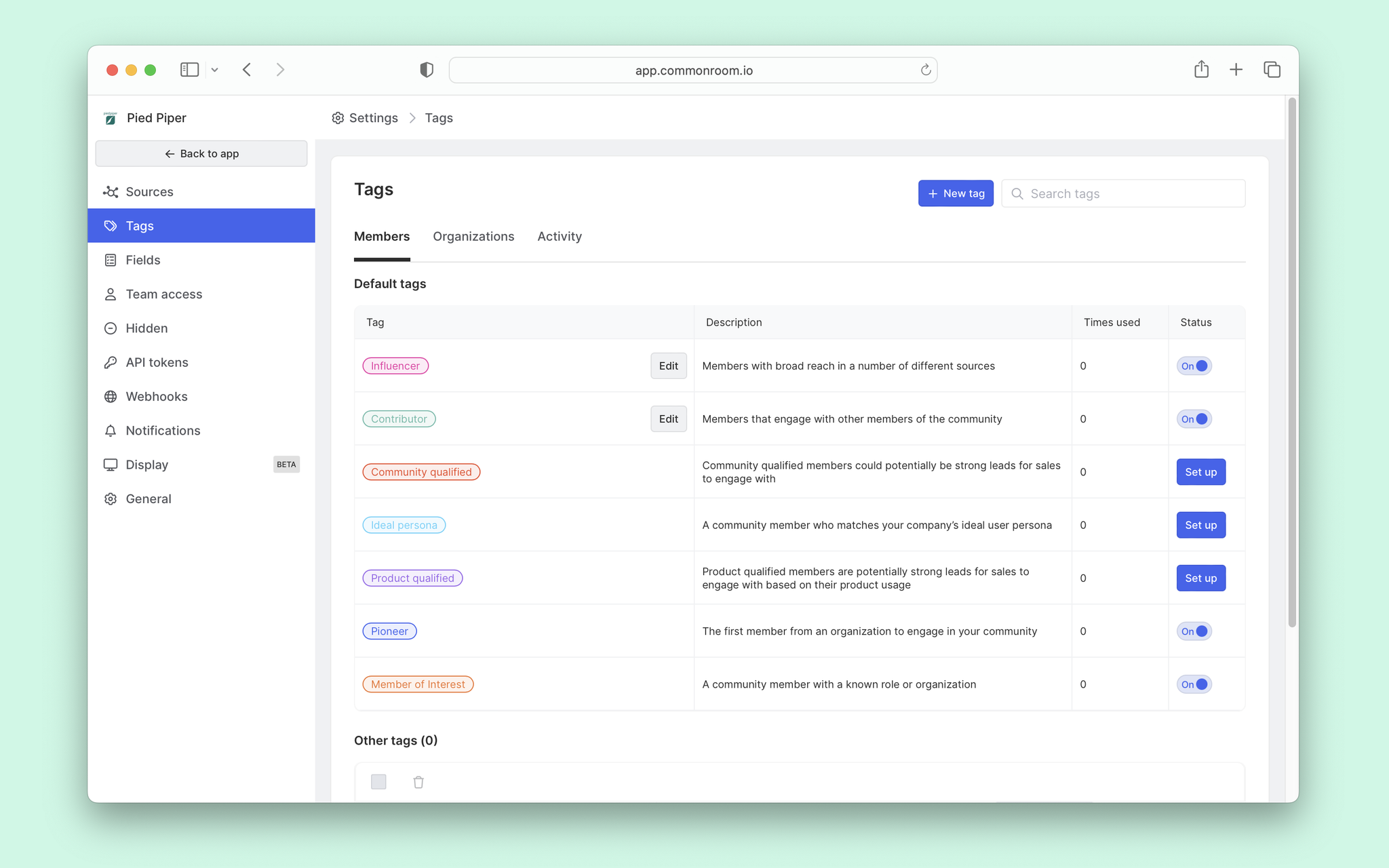Click the New tag button

[x=956, y=193]
